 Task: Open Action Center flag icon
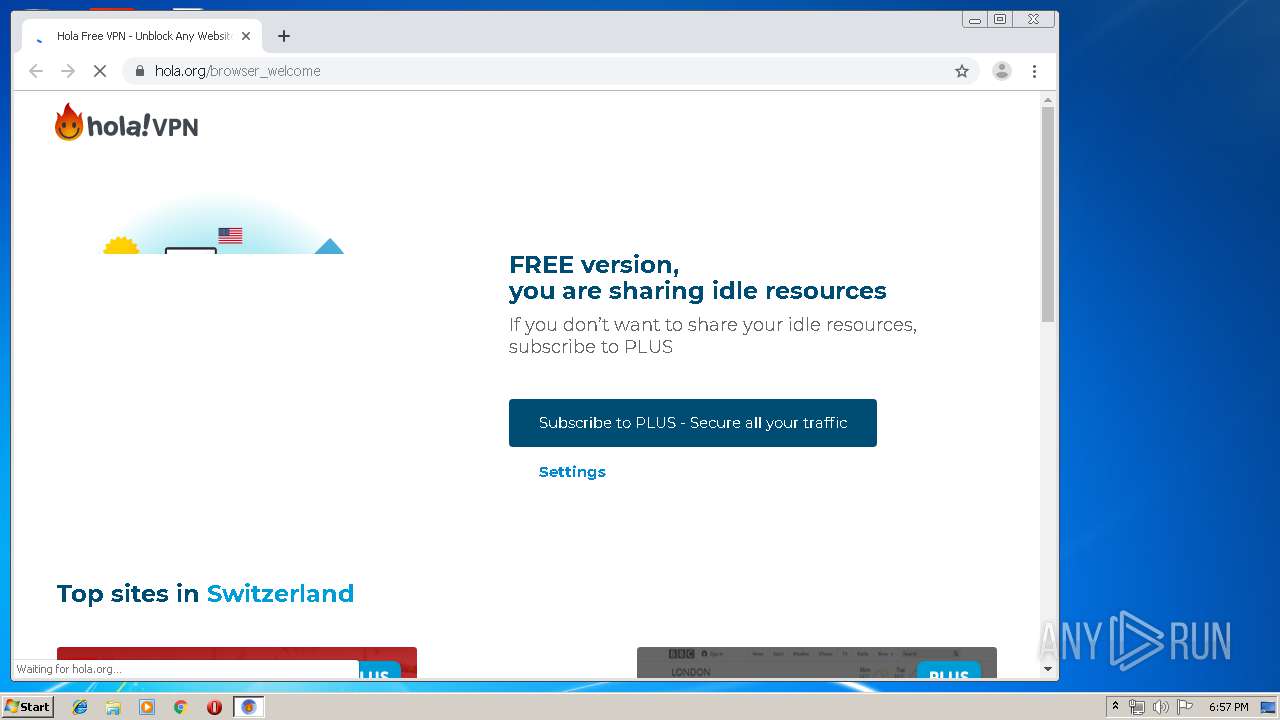[x=1185, y=707]
